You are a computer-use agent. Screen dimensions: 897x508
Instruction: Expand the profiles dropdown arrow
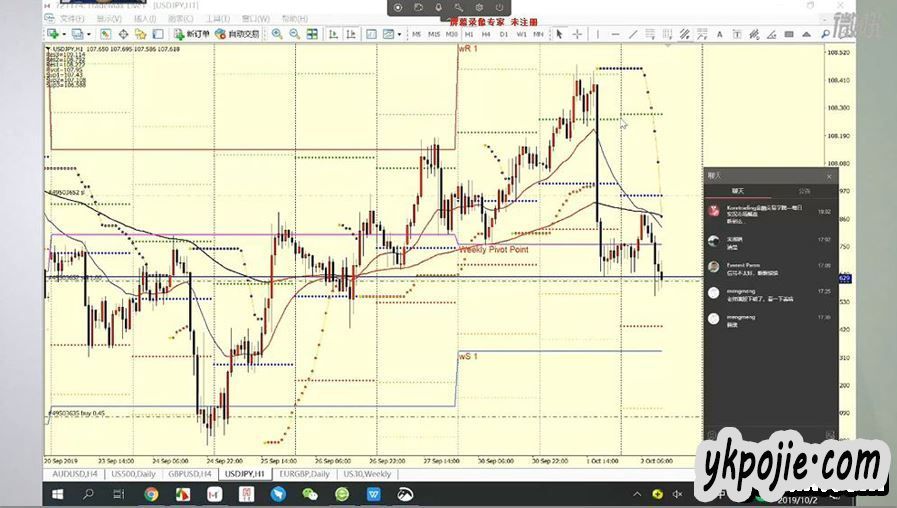coord(88,34)
